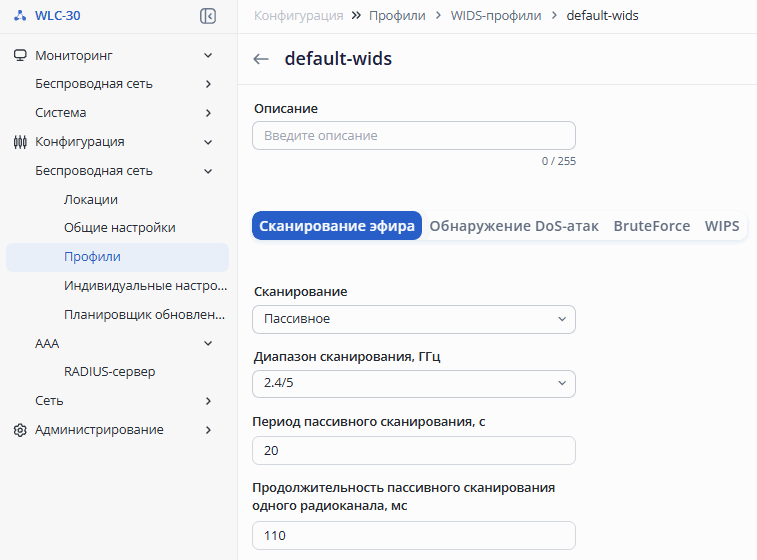Click the double chevron breadcrumb separator

click(356, 15)
